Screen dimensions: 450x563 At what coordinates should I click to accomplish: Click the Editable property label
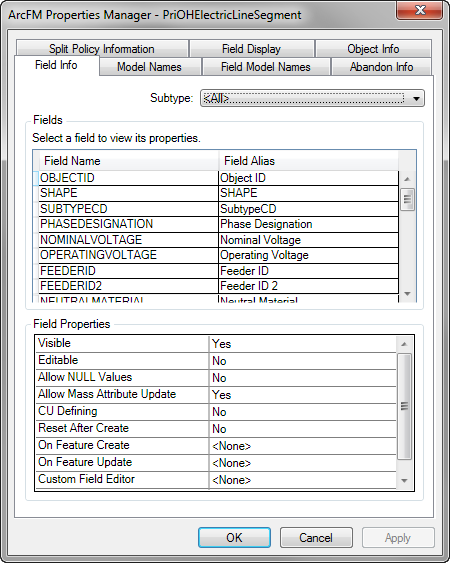coord(58,360)
